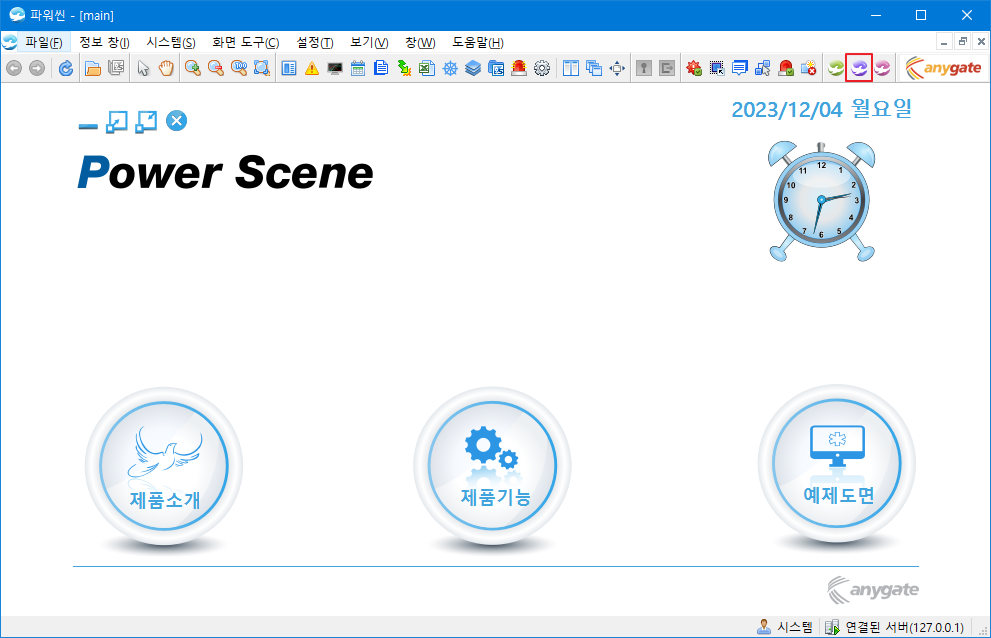Open the 설정(T) menu
The height and width of the screenshot is (638, 991).
click(315, 42)
